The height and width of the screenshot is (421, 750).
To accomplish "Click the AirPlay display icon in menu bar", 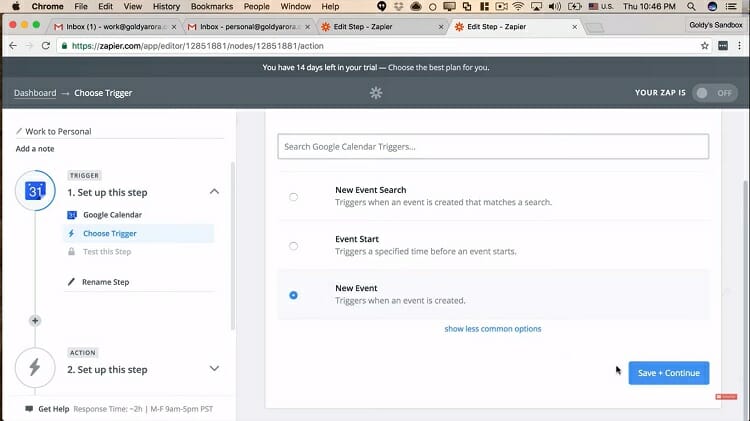I will click(x=536, y=7).
